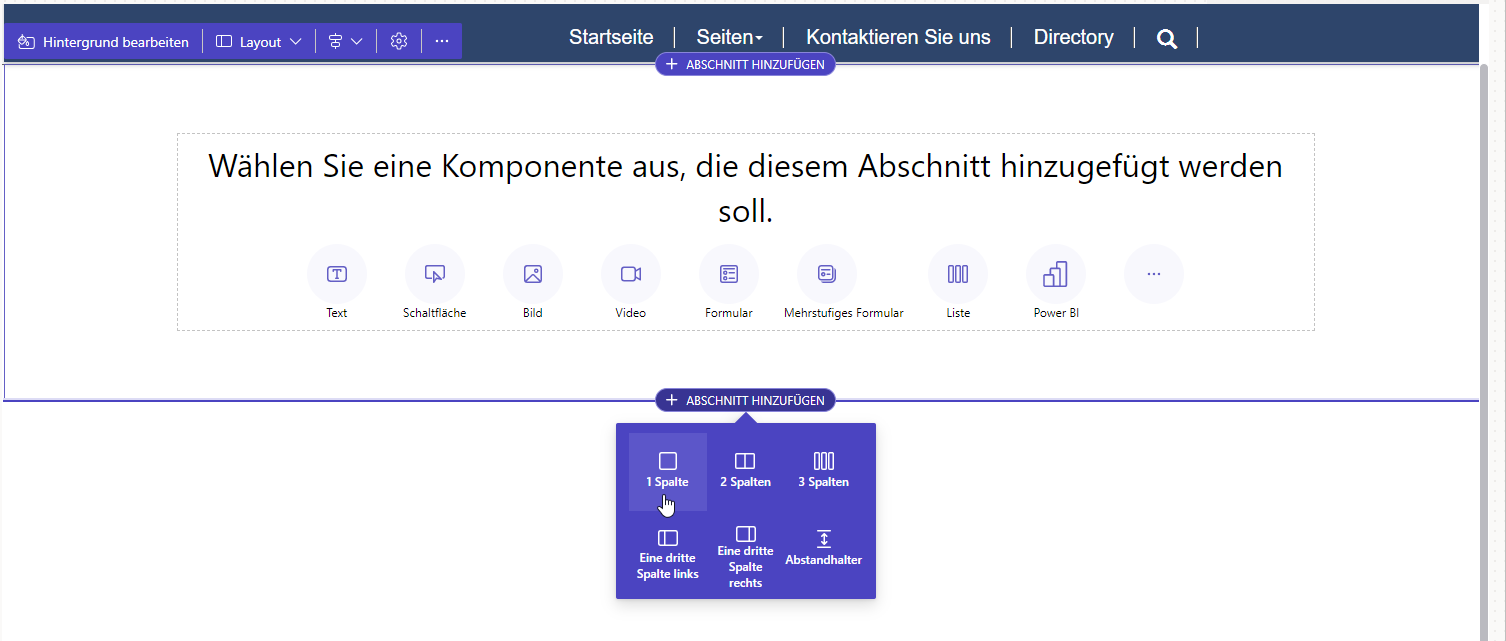Select the Text component
The image size is (1506, 641).
point(337,272)
